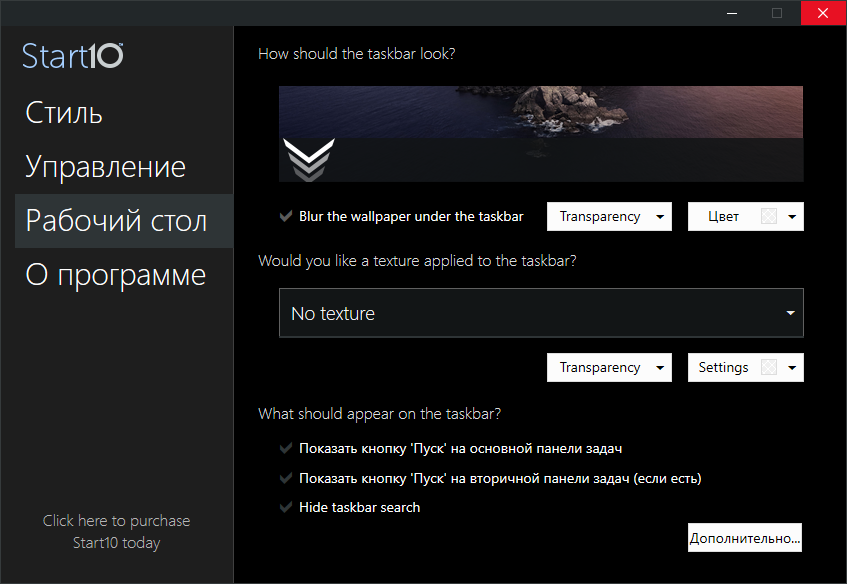Open the Управление section
Image resolution: width=847 pixels, height=584 pixels.
click(x=105, y=167)
